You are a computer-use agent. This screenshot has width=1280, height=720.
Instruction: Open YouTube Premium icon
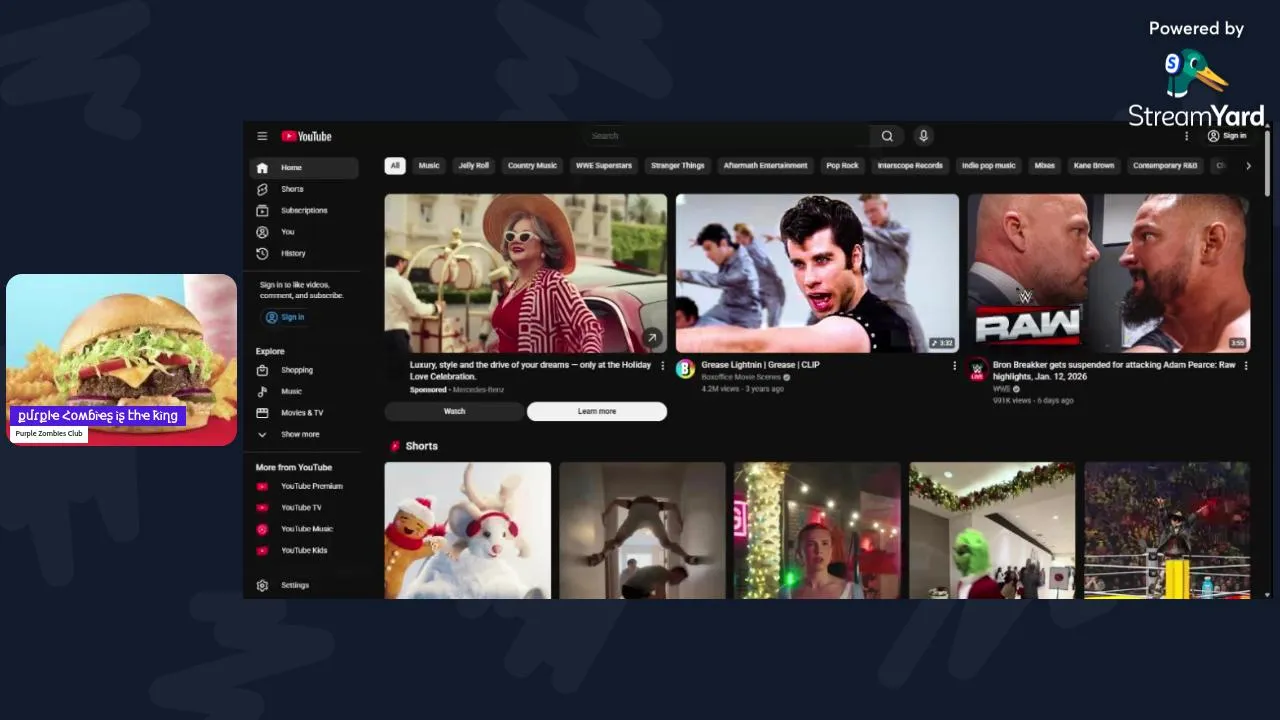tap(262, 487)
